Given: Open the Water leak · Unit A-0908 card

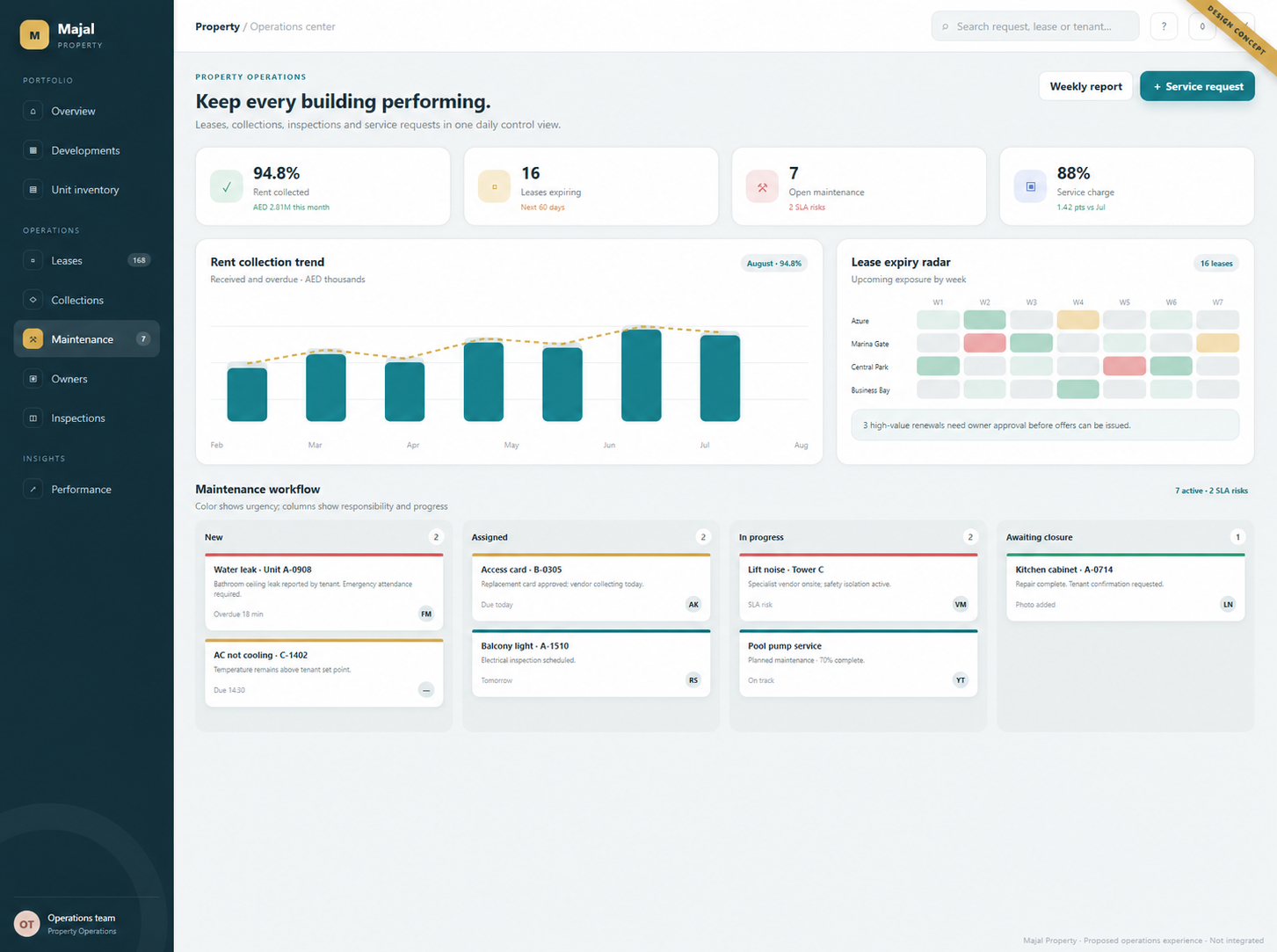Looking at the screenshot, I should coord(324,592).
